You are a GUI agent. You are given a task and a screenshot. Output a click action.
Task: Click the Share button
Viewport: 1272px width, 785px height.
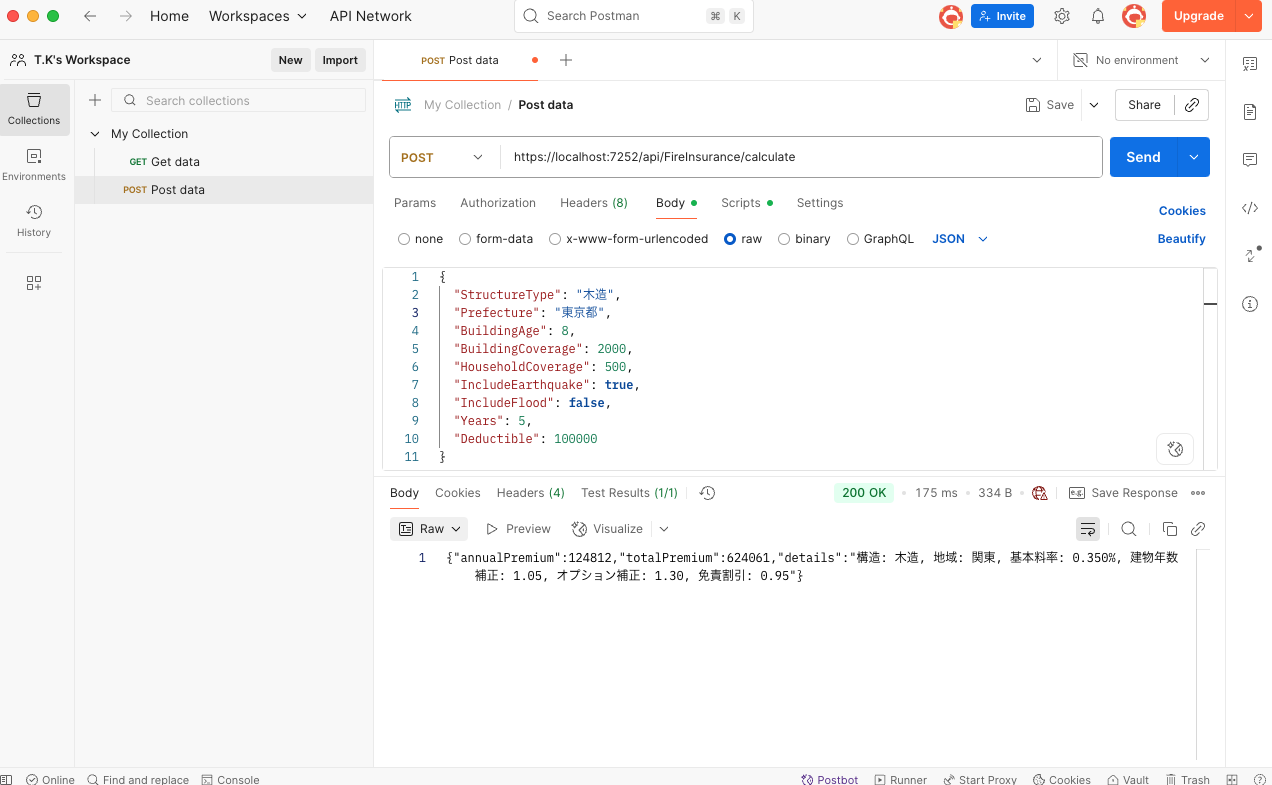[1145, 105]
